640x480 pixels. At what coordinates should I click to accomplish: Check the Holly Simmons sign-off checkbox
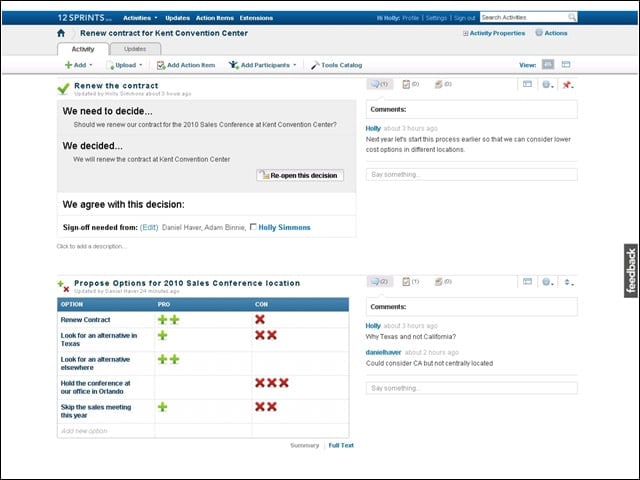click(x=253, y=227)
